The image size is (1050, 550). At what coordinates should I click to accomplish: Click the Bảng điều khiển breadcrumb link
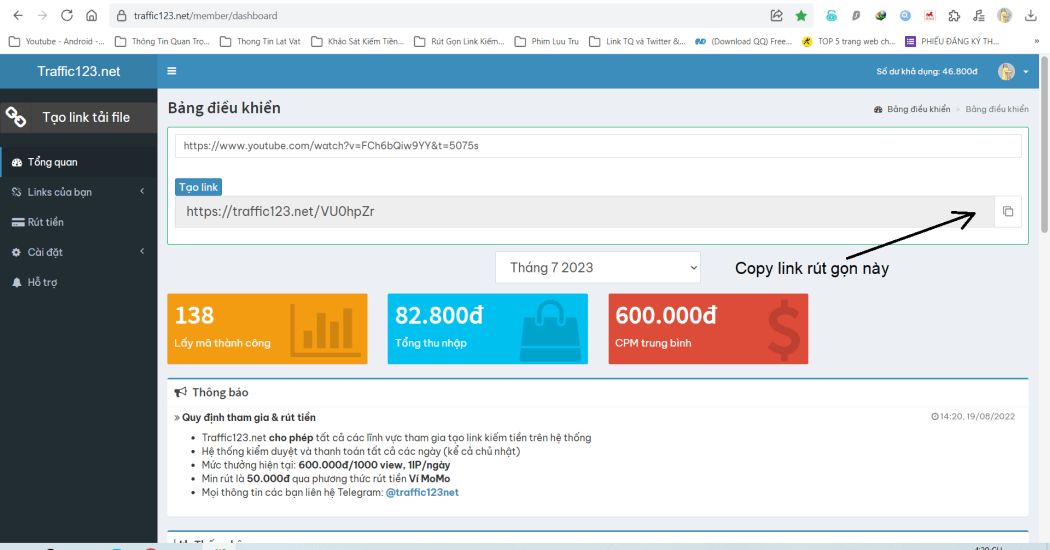(918, 109)
